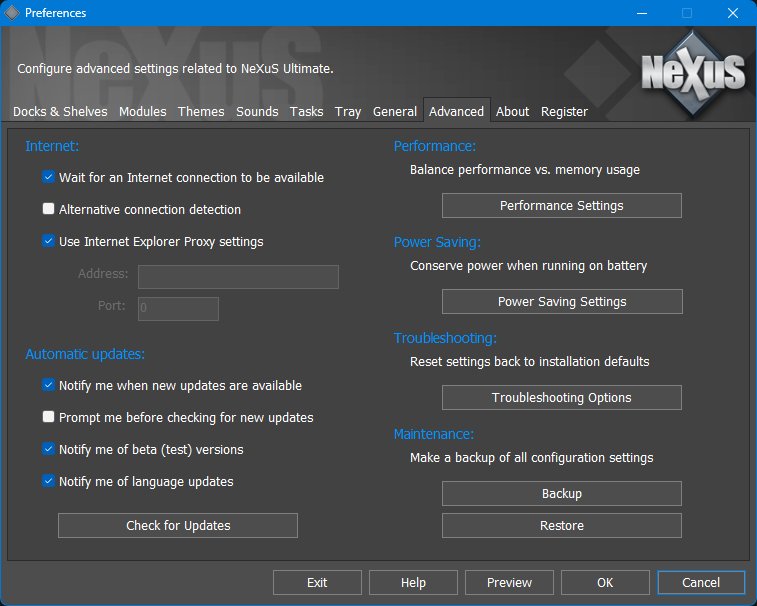Switch to the Modules tab
Screen dimensions: 757x606
(142, 112)
